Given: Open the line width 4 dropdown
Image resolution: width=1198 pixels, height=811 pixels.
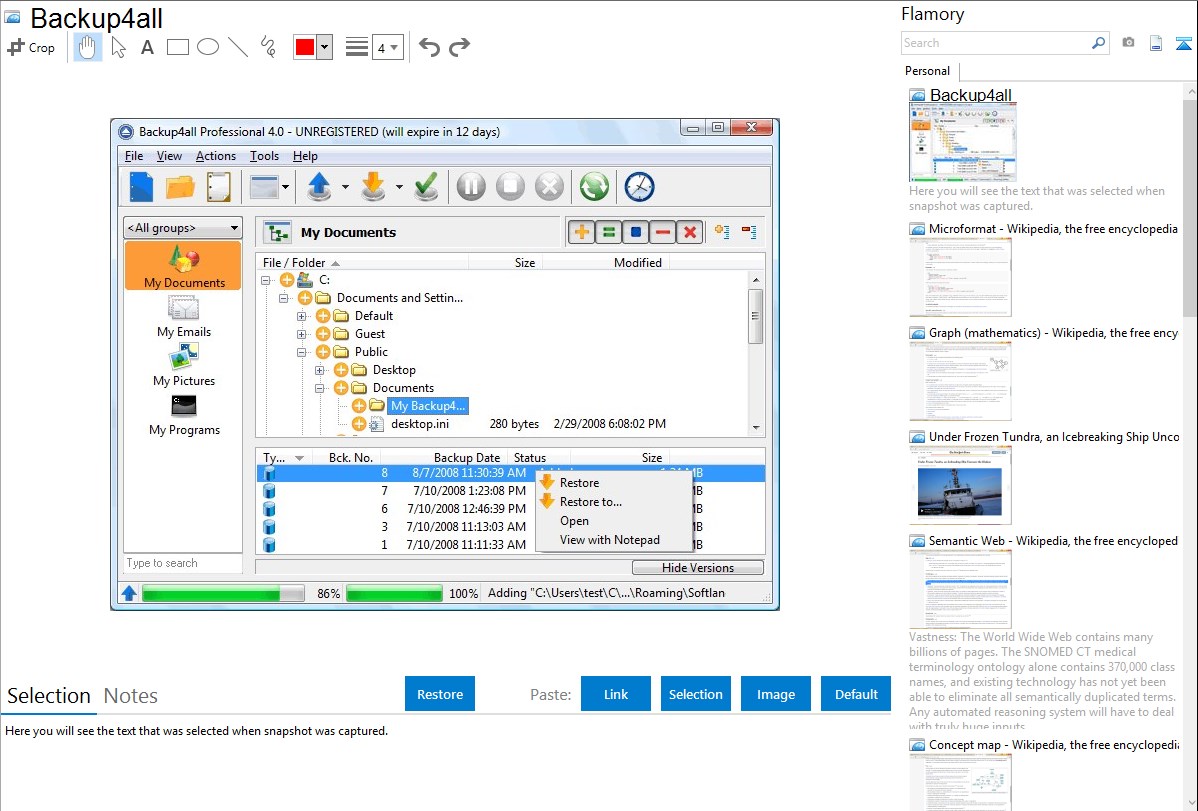Looking at the screenshot, I should (387, 48).
